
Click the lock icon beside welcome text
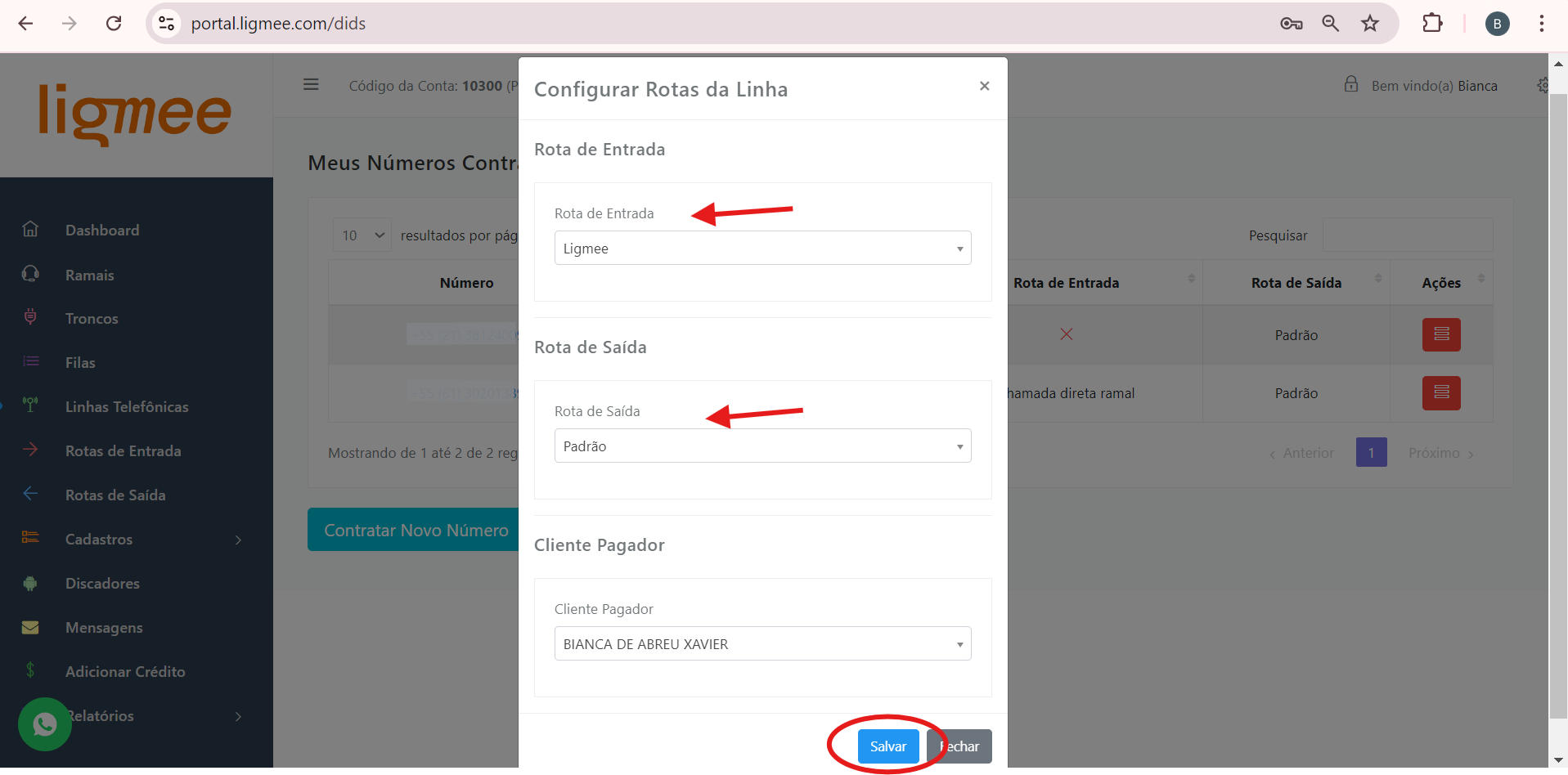(x=1351, y=85)
